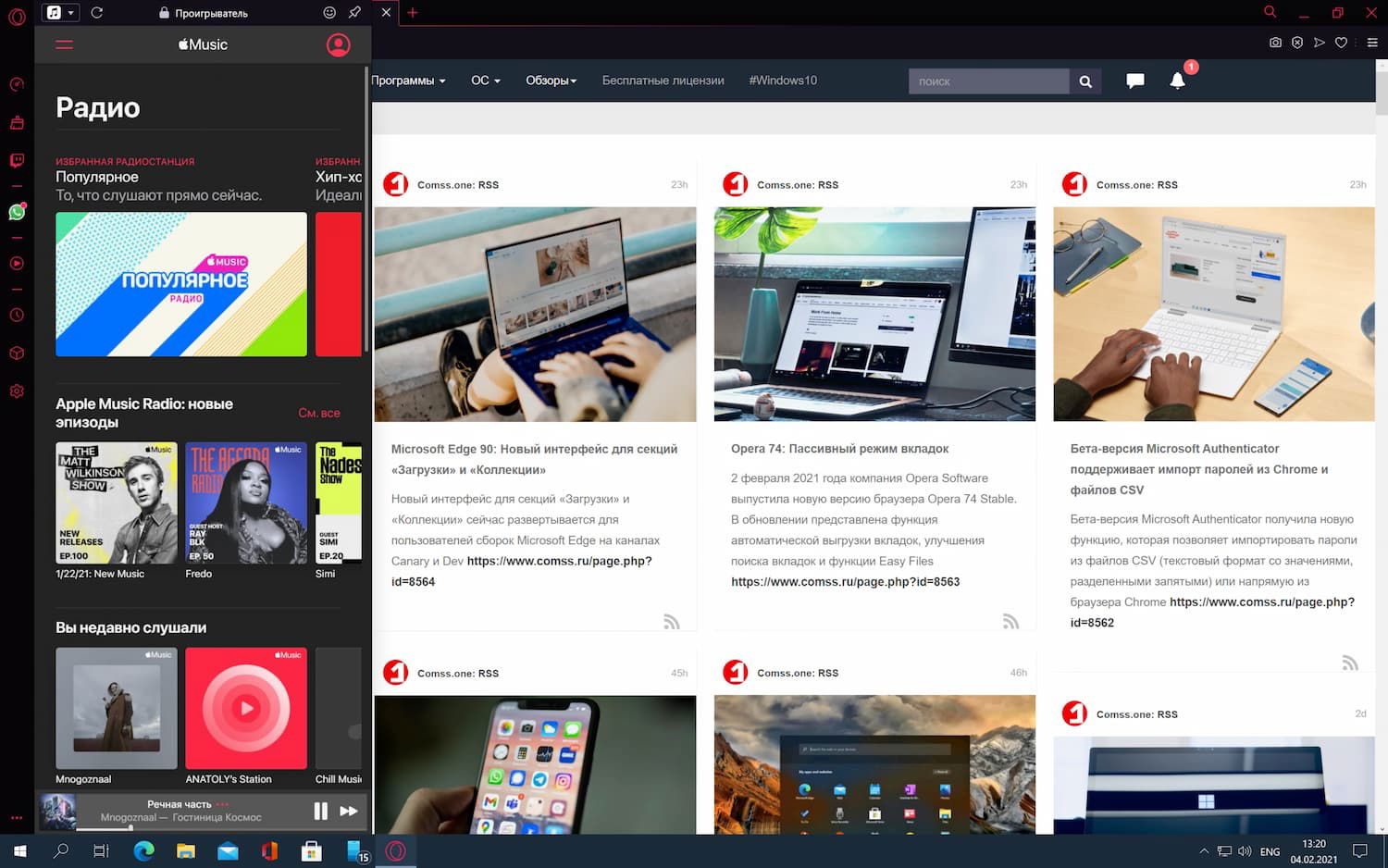1388x868 pixels.
Task: Click См. все link in Apple Music
Action: pos(319,413)
